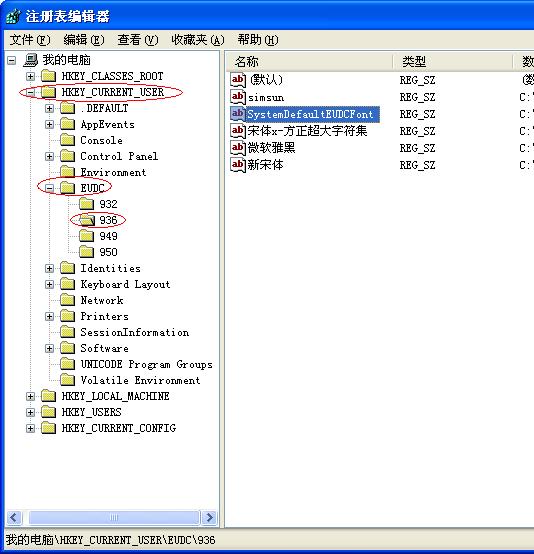Image resolution: width=534 pixels, height=554 pixels.
Task: Click the 新宋体 registry value icon
Action: 238,165
